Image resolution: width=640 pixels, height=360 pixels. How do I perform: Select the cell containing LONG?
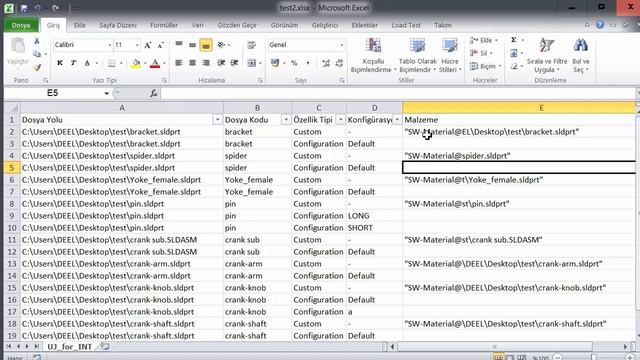pos(374,216)
